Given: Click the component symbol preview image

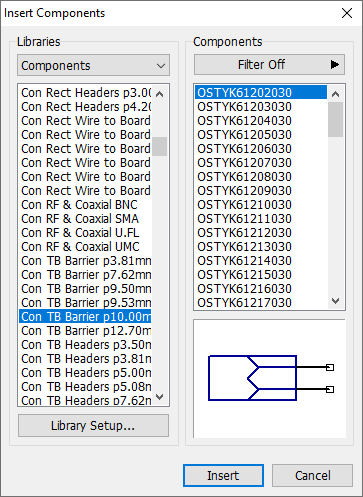Looking at the screenshot, I should (269, 379).
